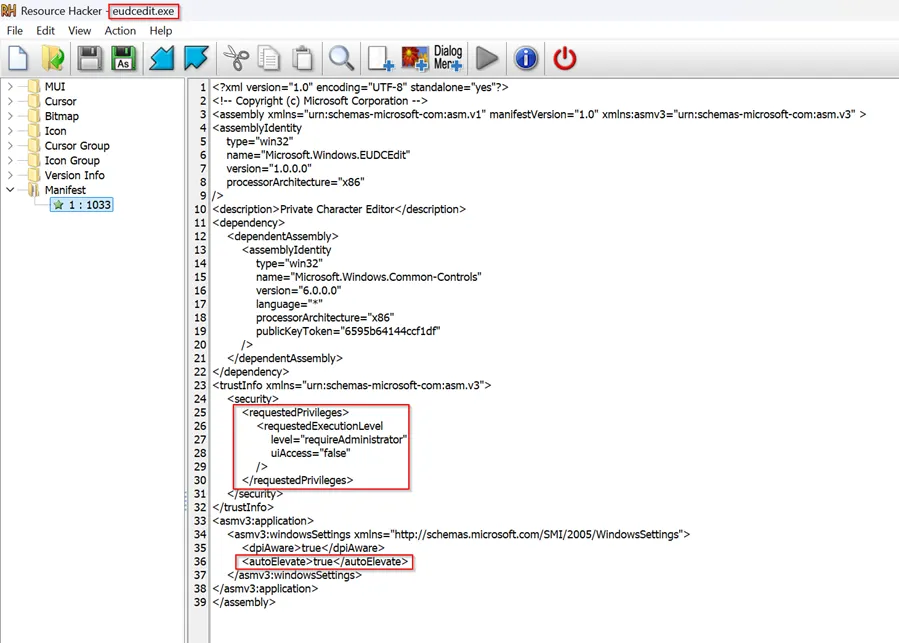This screenshot has height=643, width=899.
Task: Expand the Bitmap folder chevron
Action: click(11, 116)
